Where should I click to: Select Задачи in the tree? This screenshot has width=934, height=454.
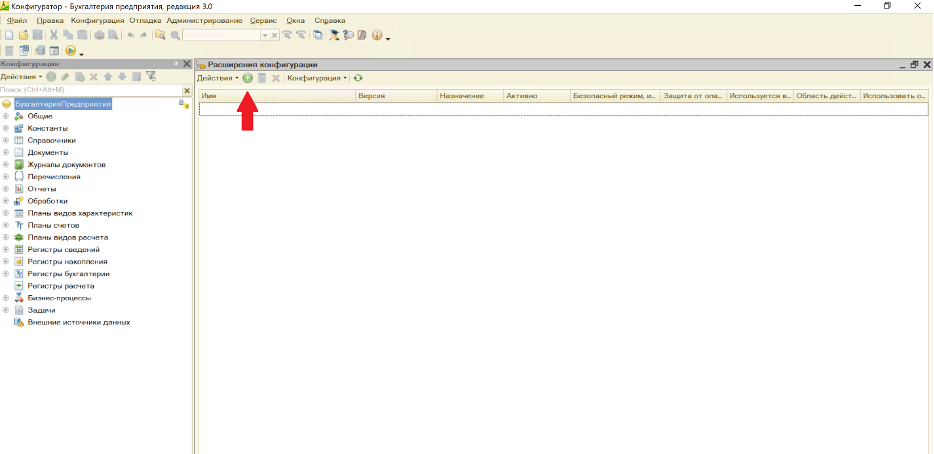point(41,310)
